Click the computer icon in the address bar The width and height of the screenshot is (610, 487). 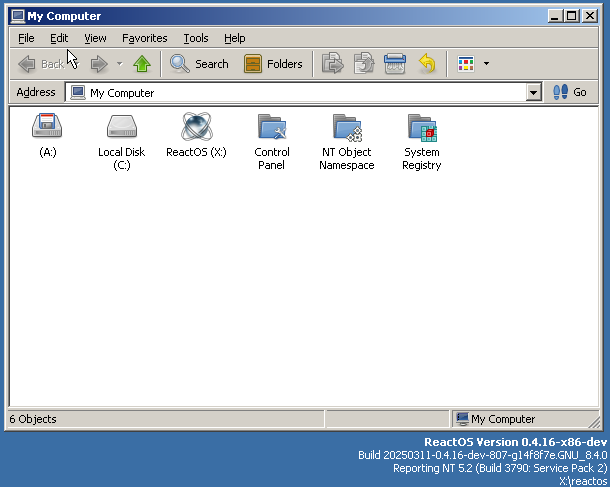click(78, 93)
